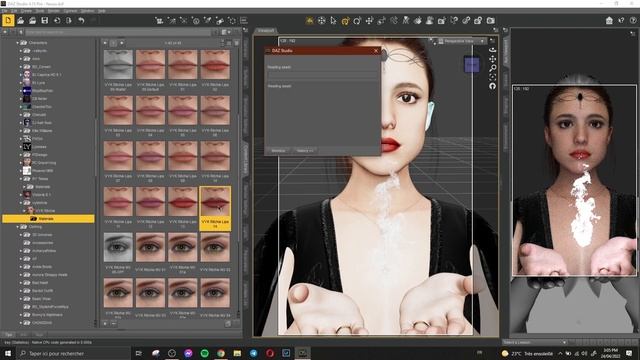The width and height of the screenshot is (640, 360).
Task: Open the Create menu
Action: (26, 11)
